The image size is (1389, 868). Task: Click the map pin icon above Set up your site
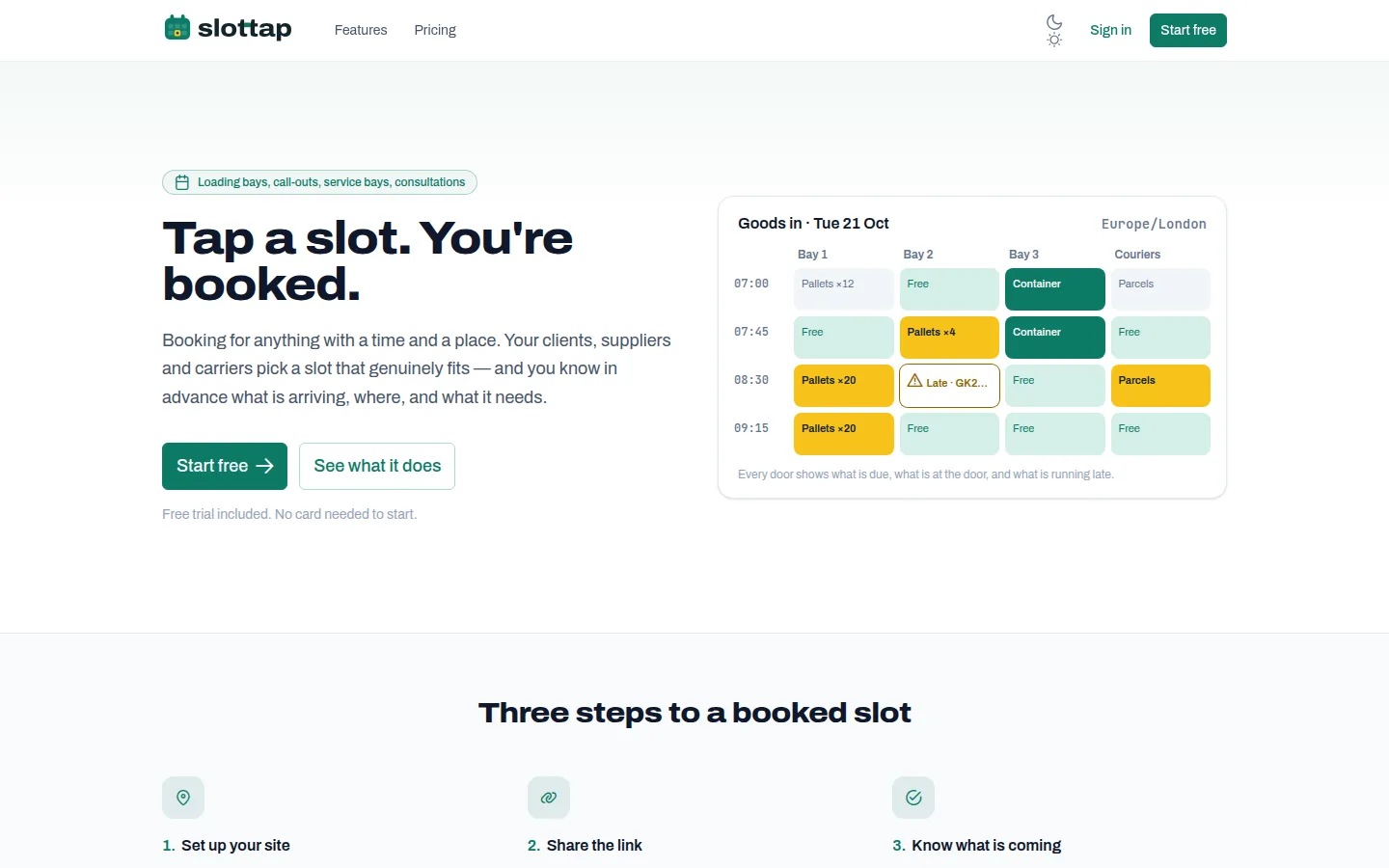(x=183, y=798)
